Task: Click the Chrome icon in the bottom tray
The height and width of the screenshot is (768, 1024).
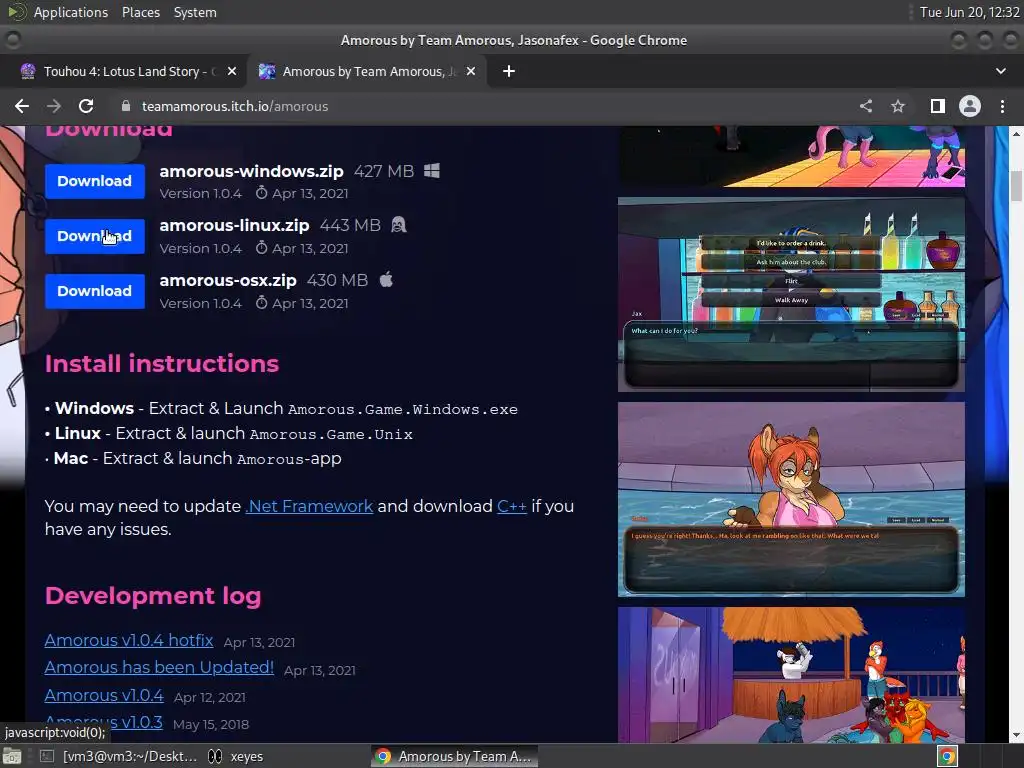Action: pos(948,756)
